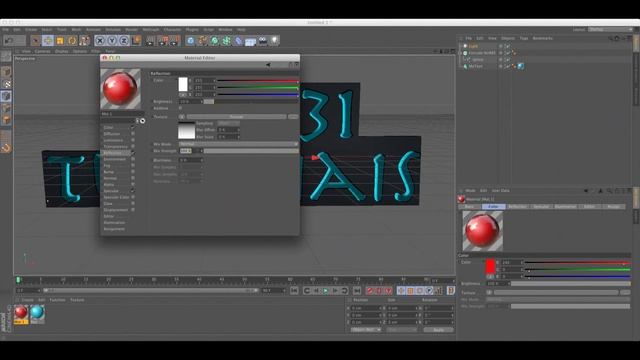Click the undo arrow icon

(x=9, y=40)
